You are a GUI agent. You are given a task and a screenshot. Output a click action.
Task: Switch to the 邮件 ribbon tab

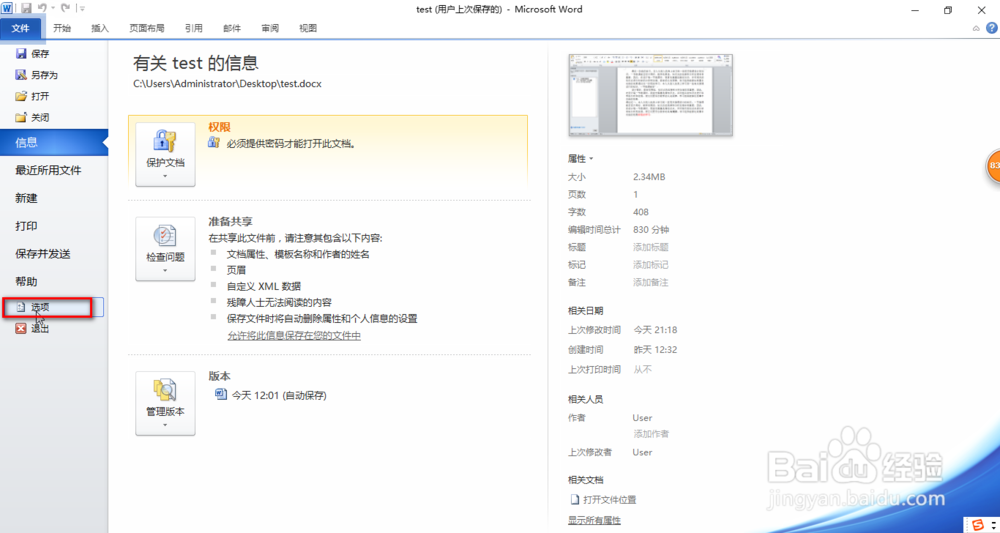pos(232,28)
